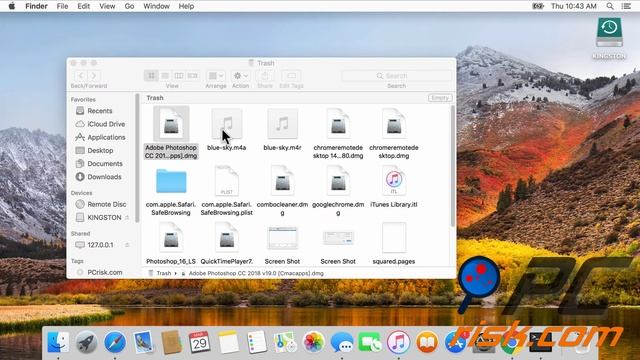Open the Edit menu
This screenshot has height=360, width=640.
[x=84, y=6]
